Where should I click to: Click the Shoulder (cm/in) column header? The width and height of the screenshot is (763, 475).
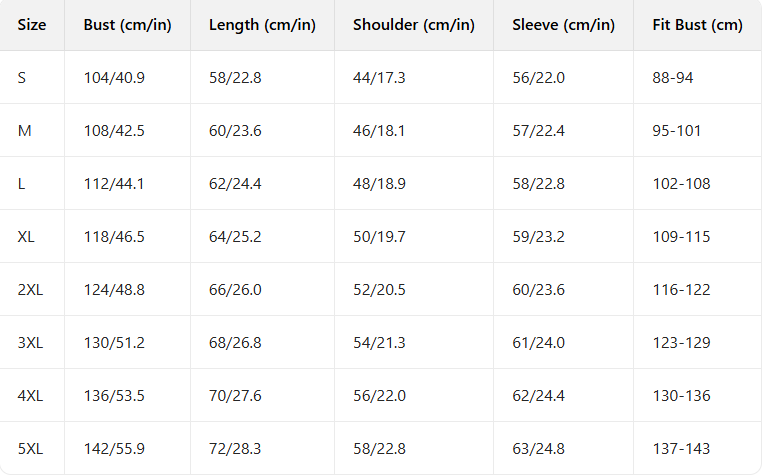(413, 25)
